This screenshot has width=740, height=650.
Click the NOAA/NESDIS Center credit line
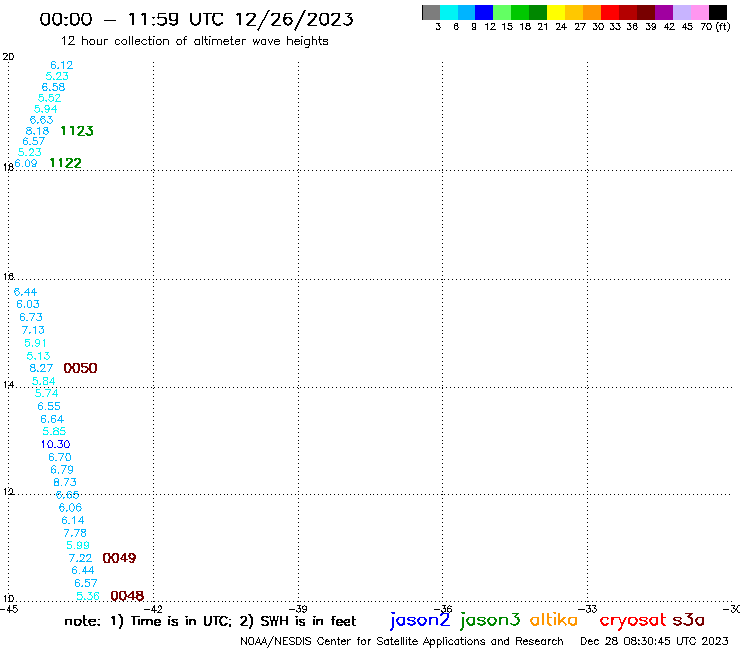tap(402, 641)
